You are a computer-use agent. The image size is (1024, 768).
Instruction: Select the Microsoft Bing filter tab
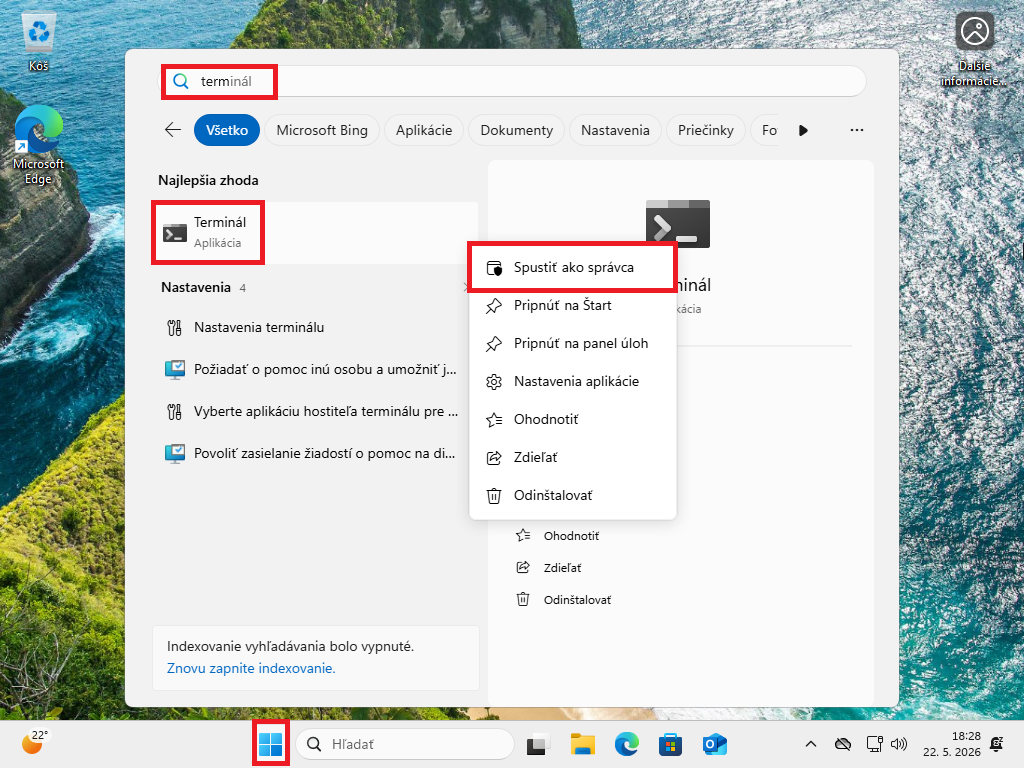322,130
